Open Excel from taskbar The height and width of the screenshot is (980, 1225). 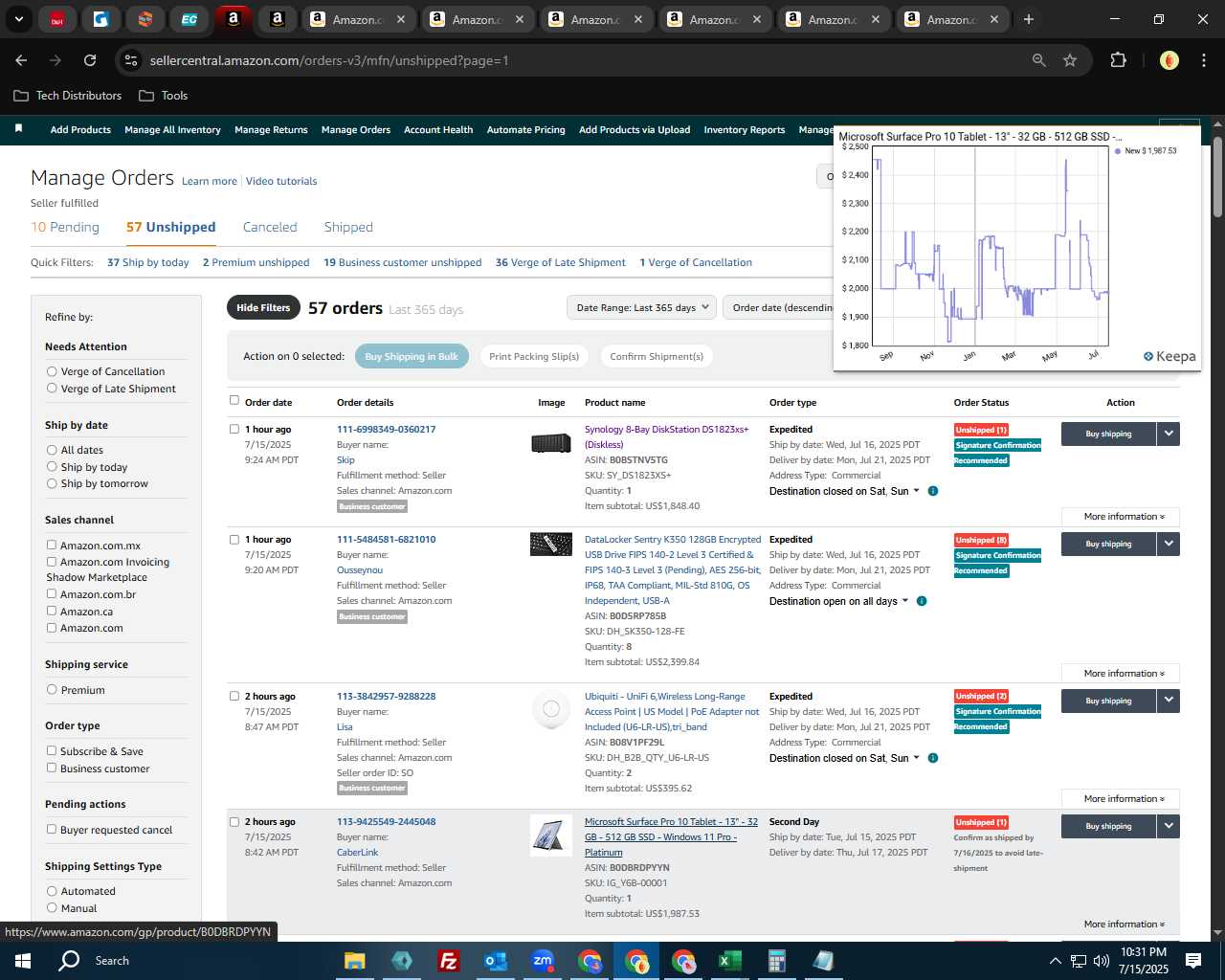click(729, 961)
